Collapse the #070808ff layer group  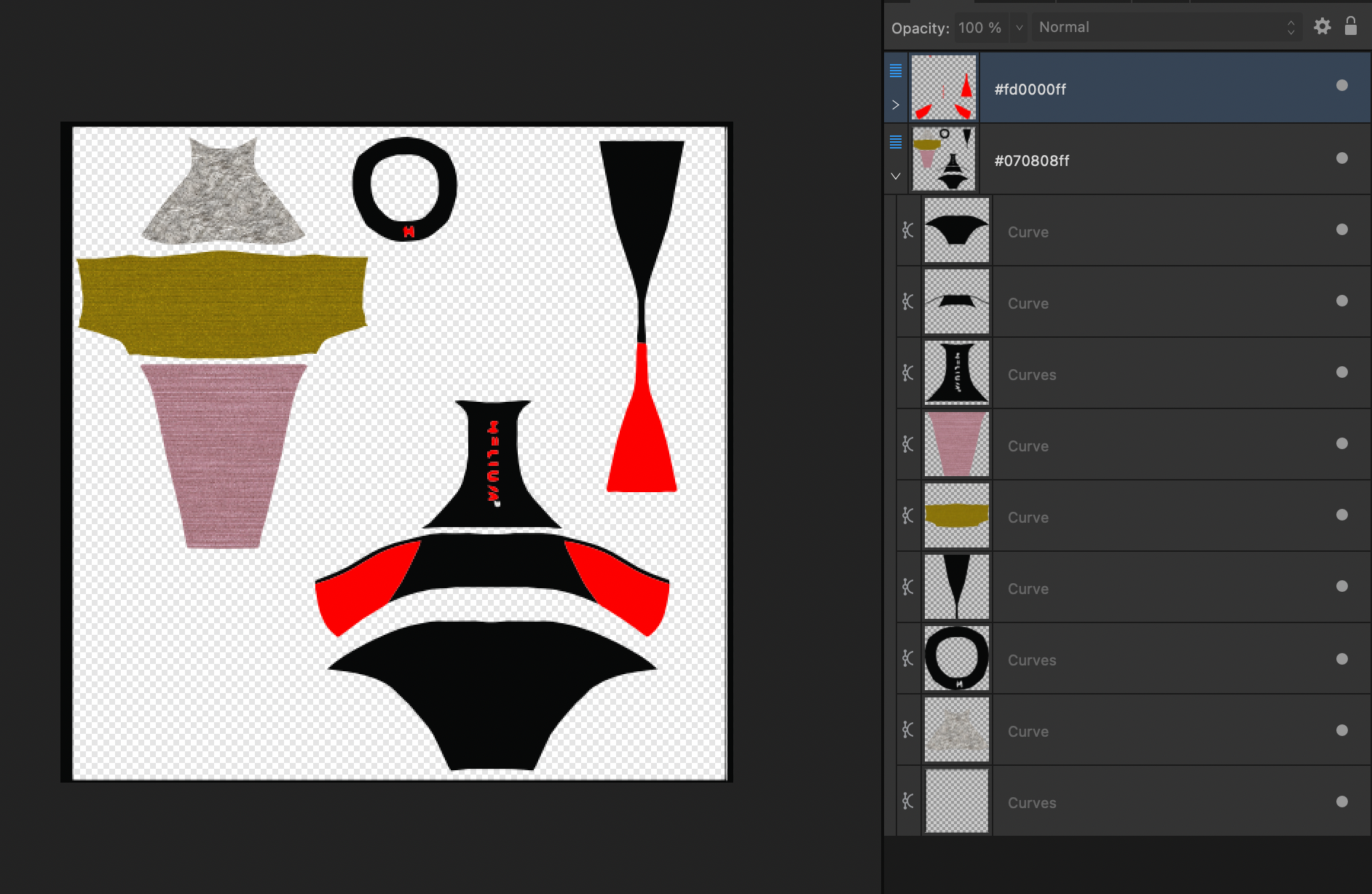coord(896,176)
